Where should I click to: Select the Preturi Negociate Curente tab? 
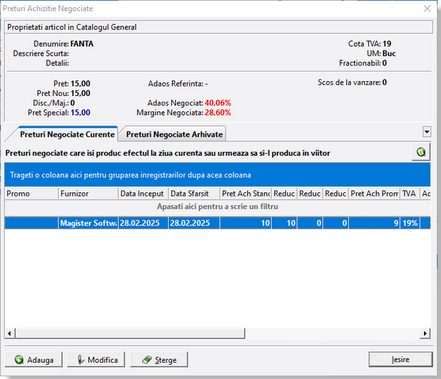pyautogui.click(x=67, y=134)
